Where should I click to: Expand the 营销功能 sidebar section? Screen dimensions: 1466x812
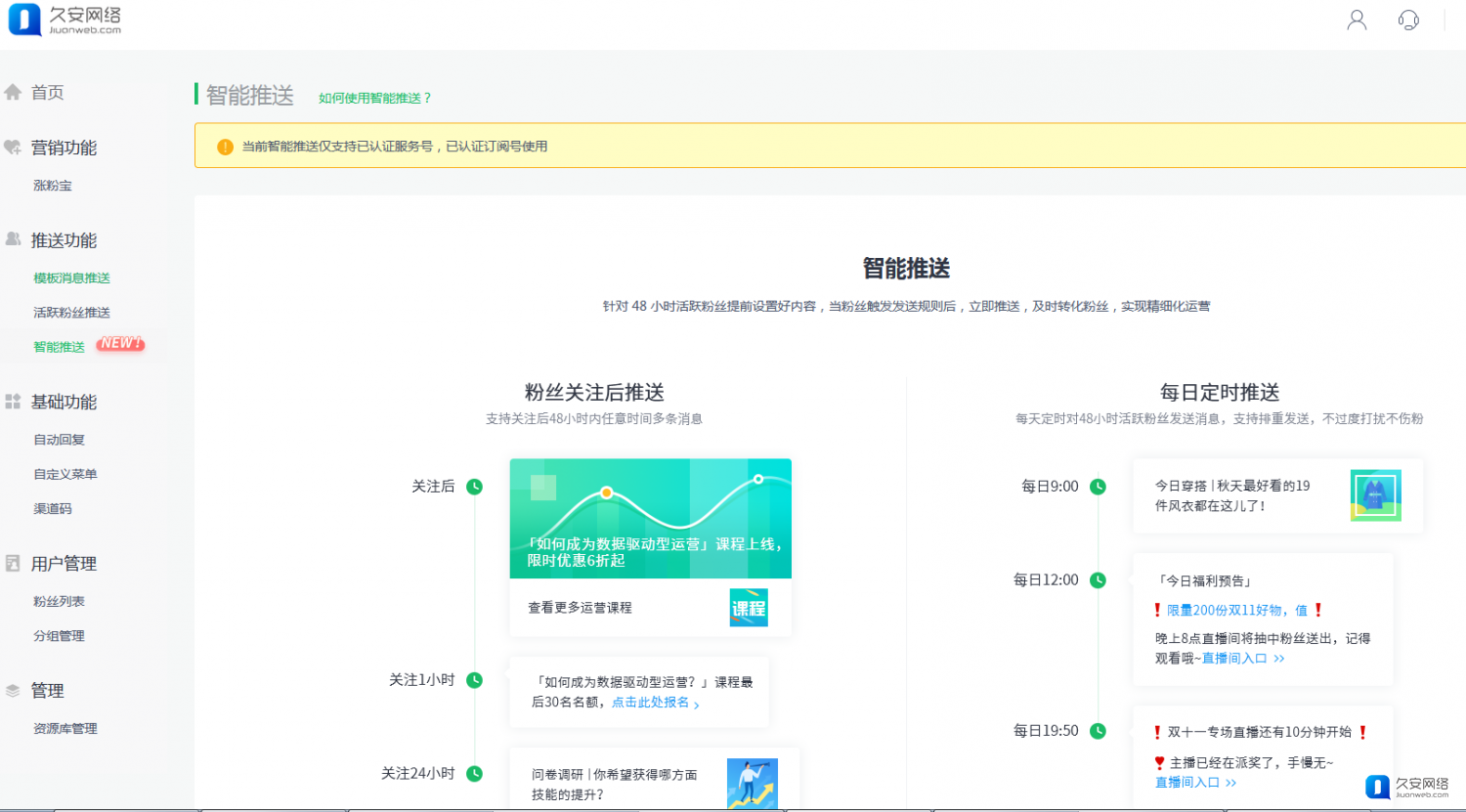(64, 148)
